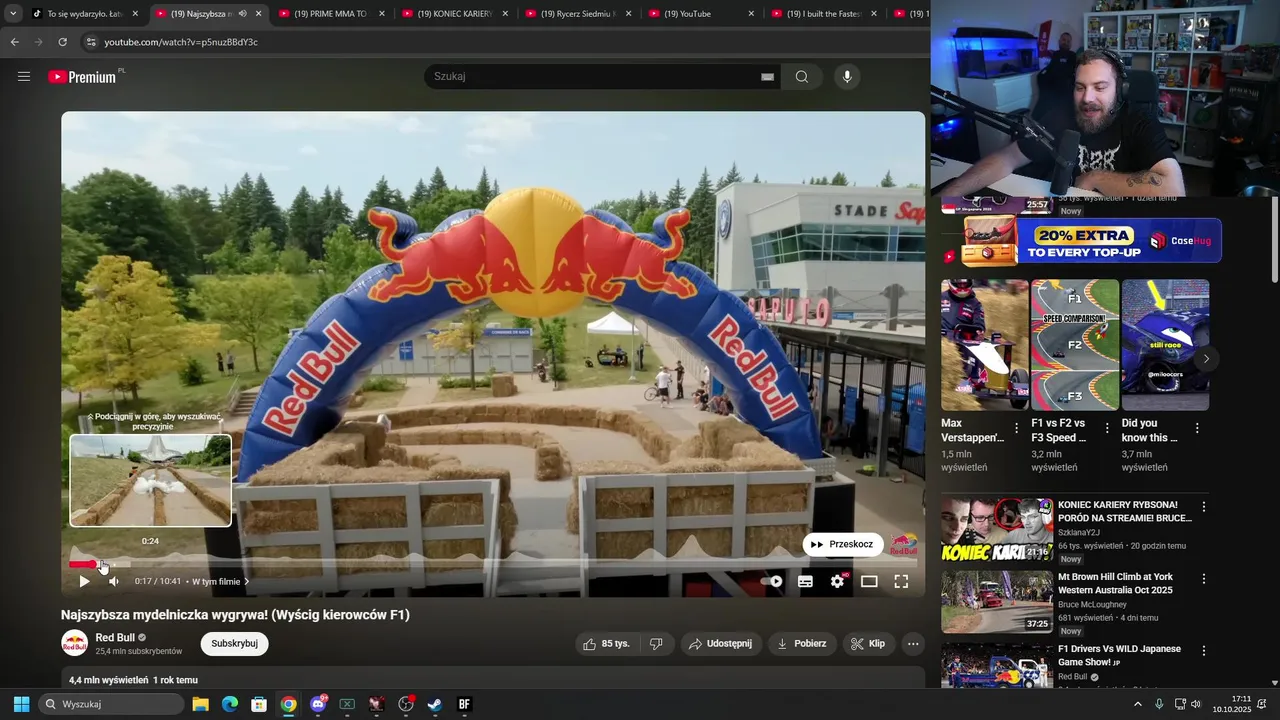Like the video with 85 tys. button
Viewport: 1280px width, 720px height.
tap(606, 644)
